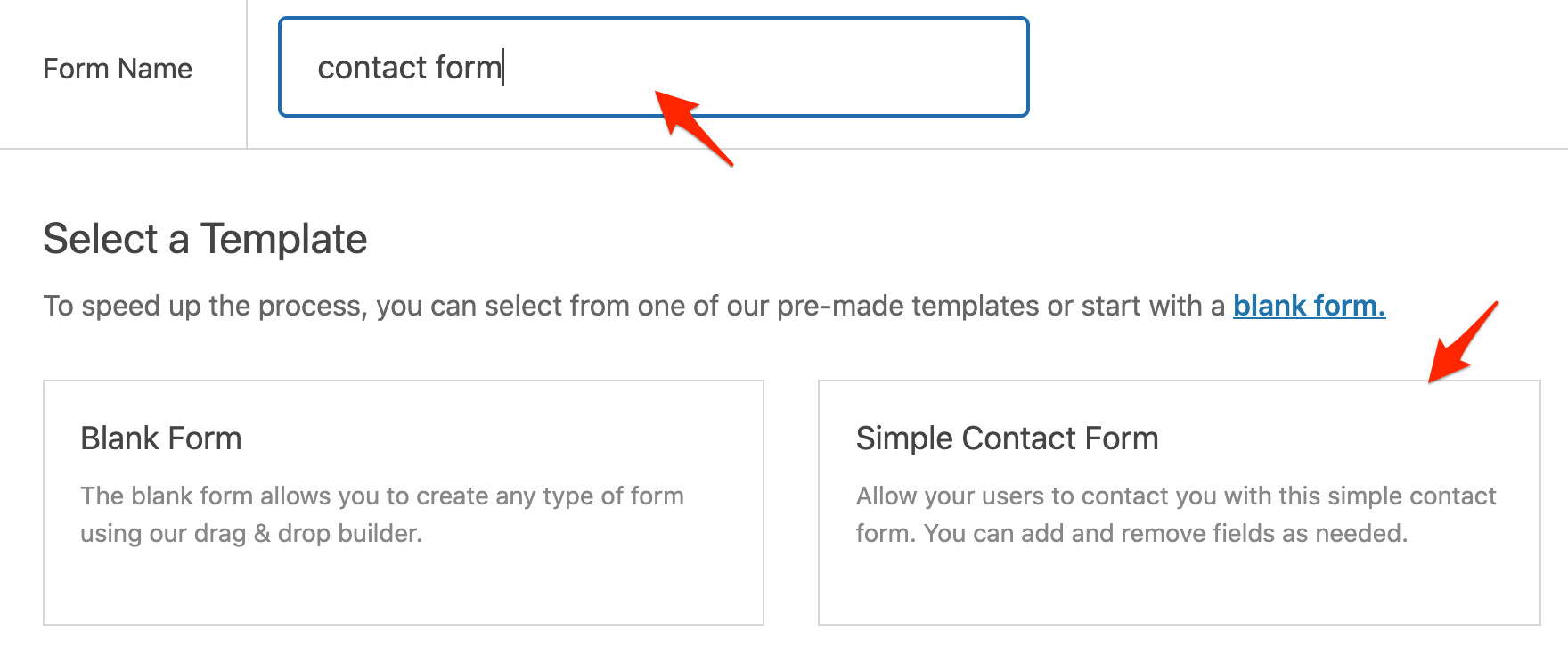Click the Select a Template heading

point(205,239)
